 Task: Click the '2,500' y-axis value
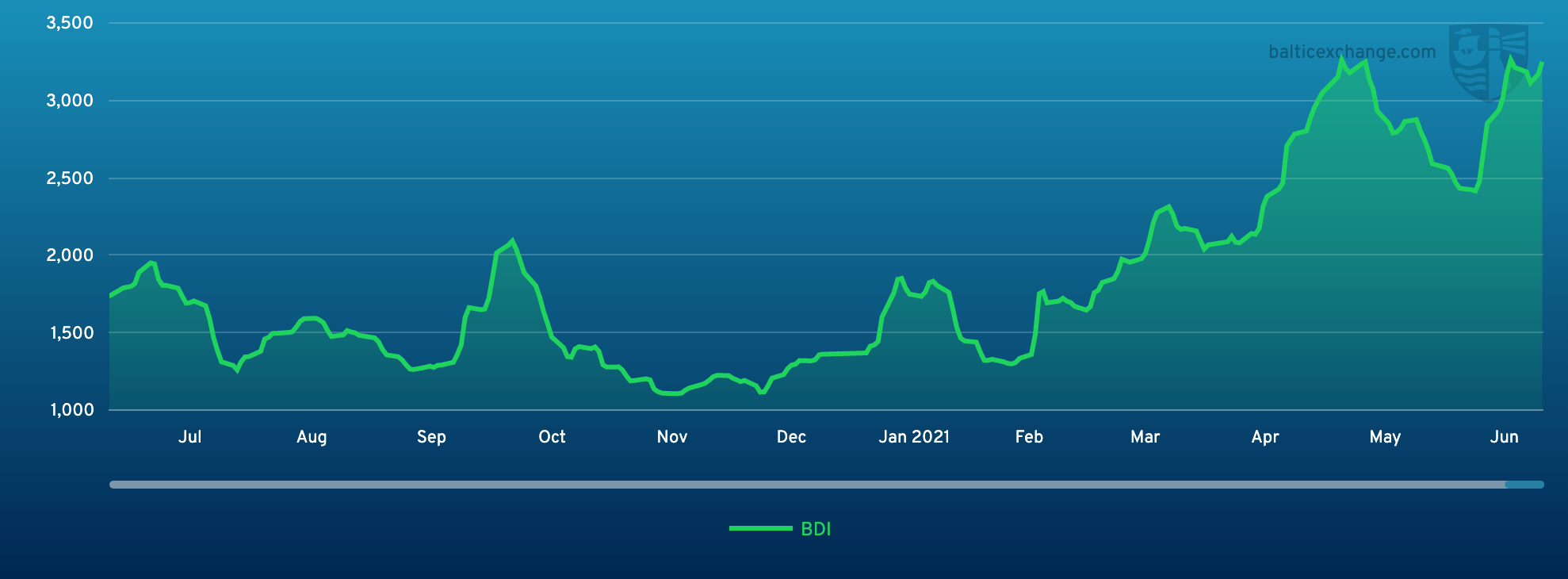[70, 178]
